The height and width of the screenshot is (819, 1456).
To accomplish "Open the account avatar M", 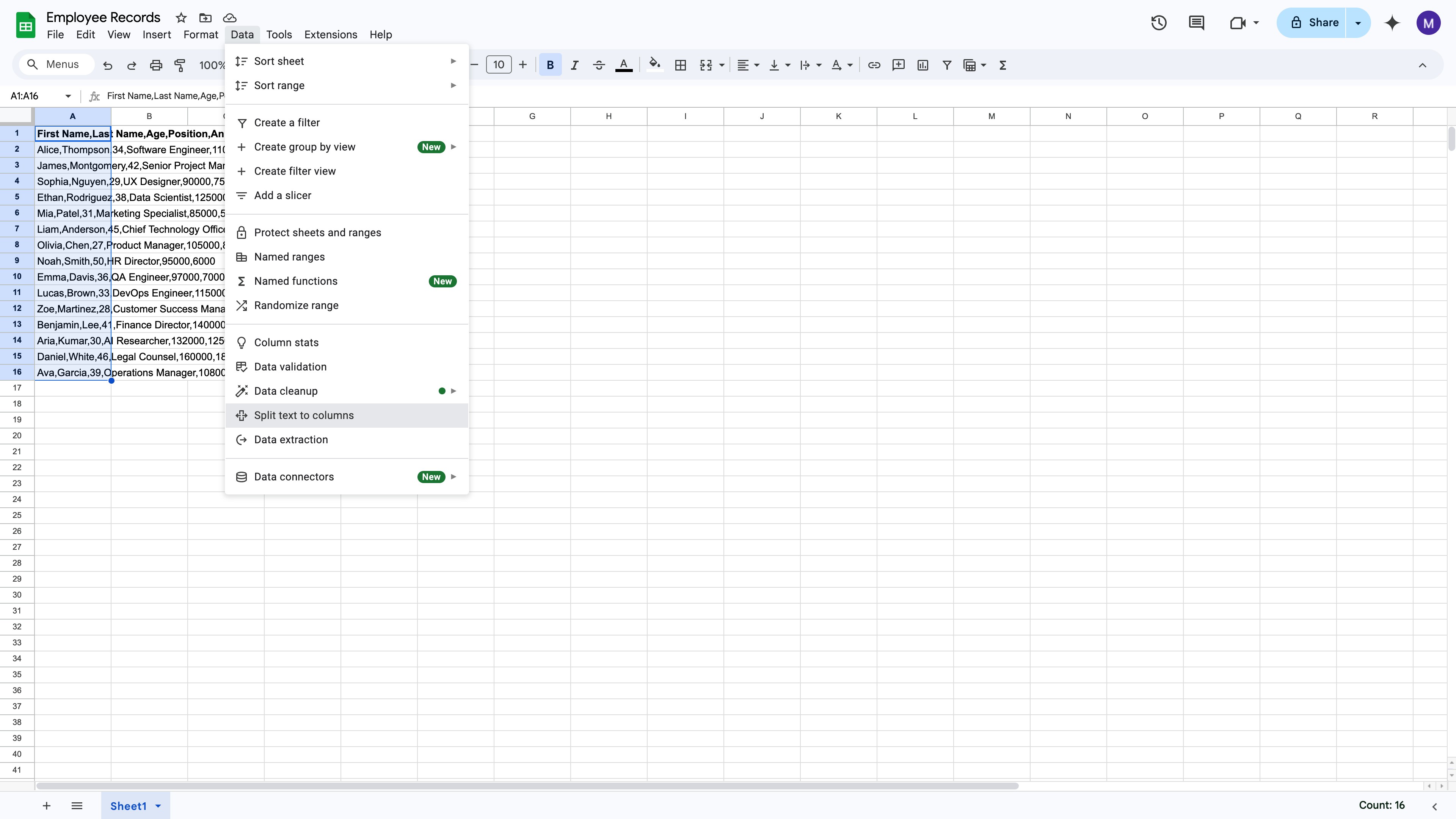I will click(x=1428, y=23).
